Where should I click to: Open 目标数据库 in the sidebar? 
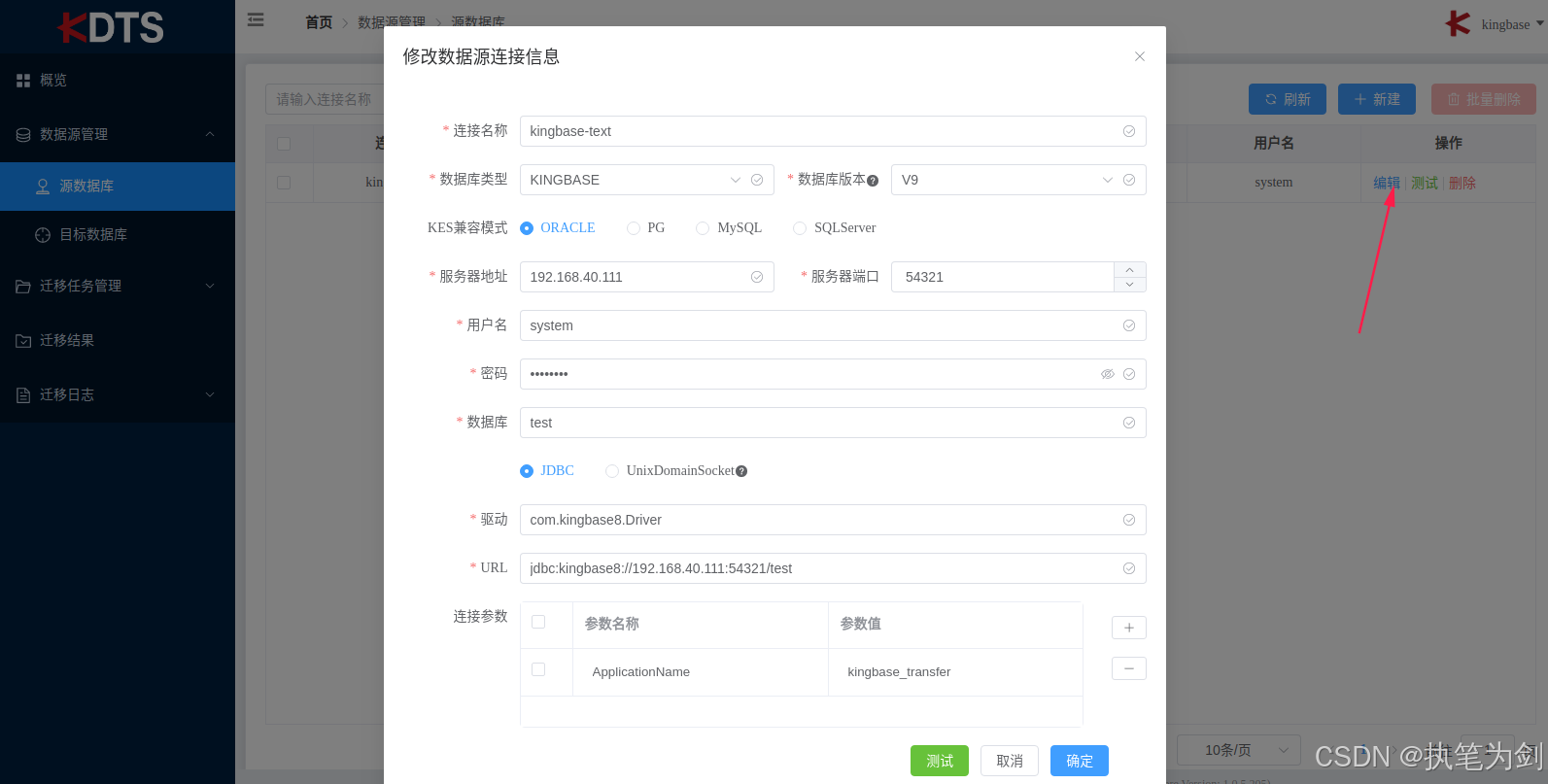pos(118,235)
